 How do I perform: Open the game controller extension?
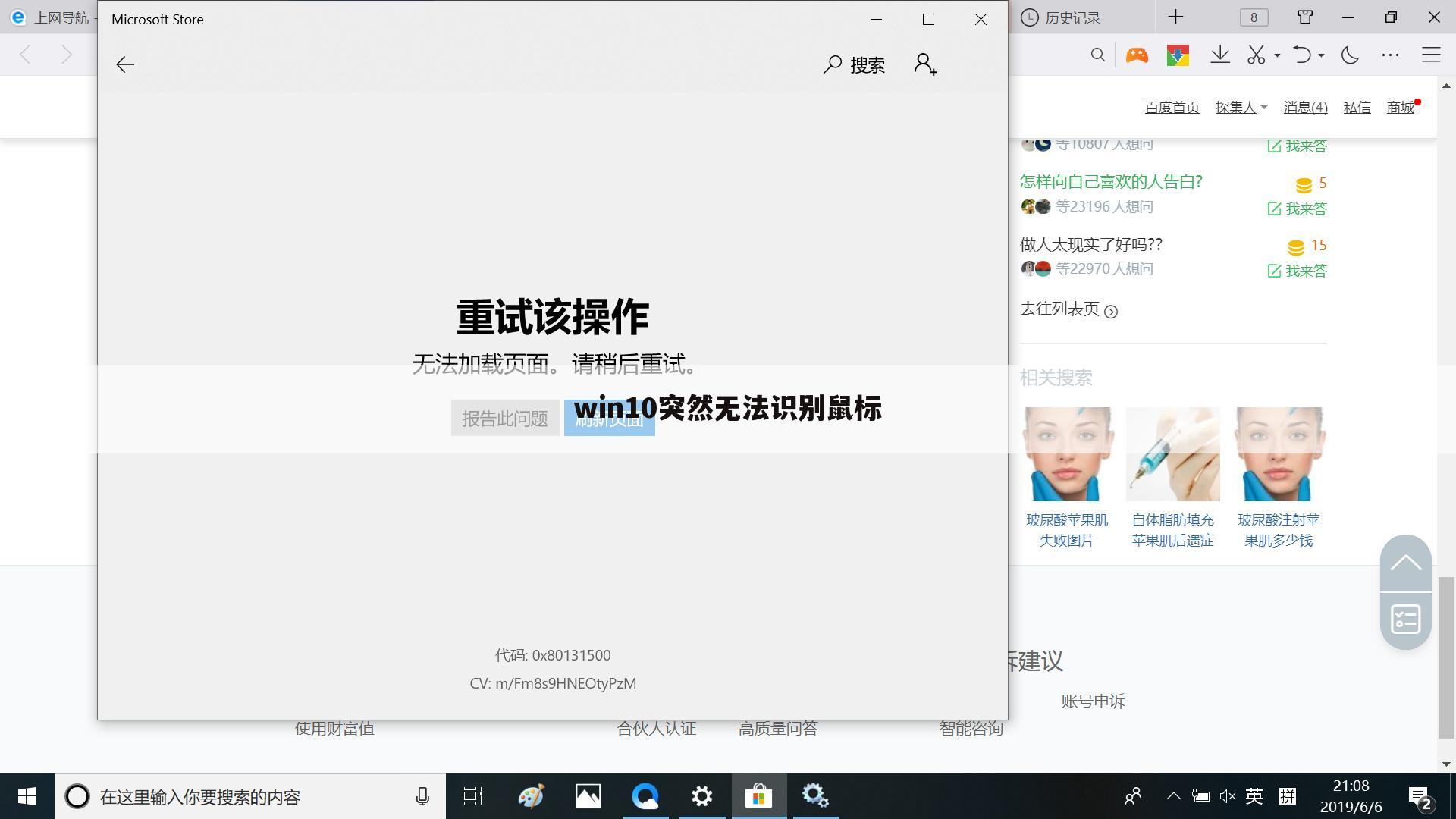(1137, 55)
